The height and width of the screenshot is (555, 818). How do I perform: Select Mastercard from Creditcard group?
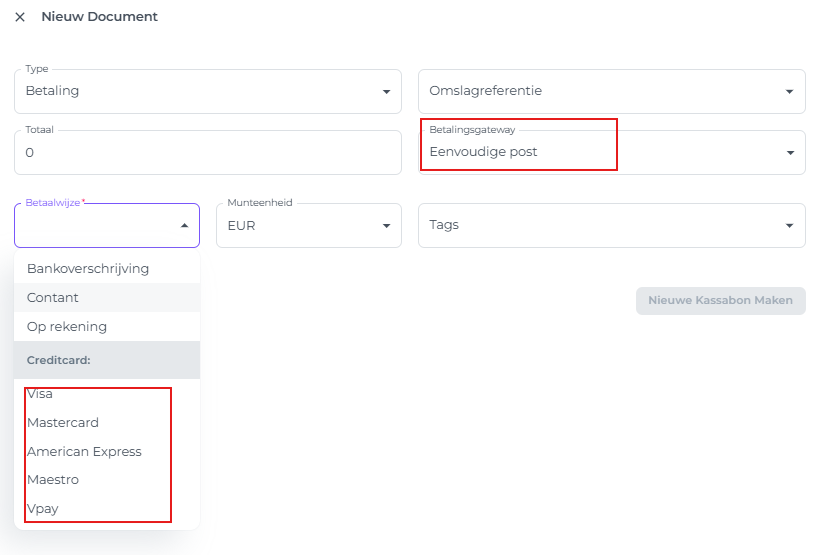(x=63, y=423)
